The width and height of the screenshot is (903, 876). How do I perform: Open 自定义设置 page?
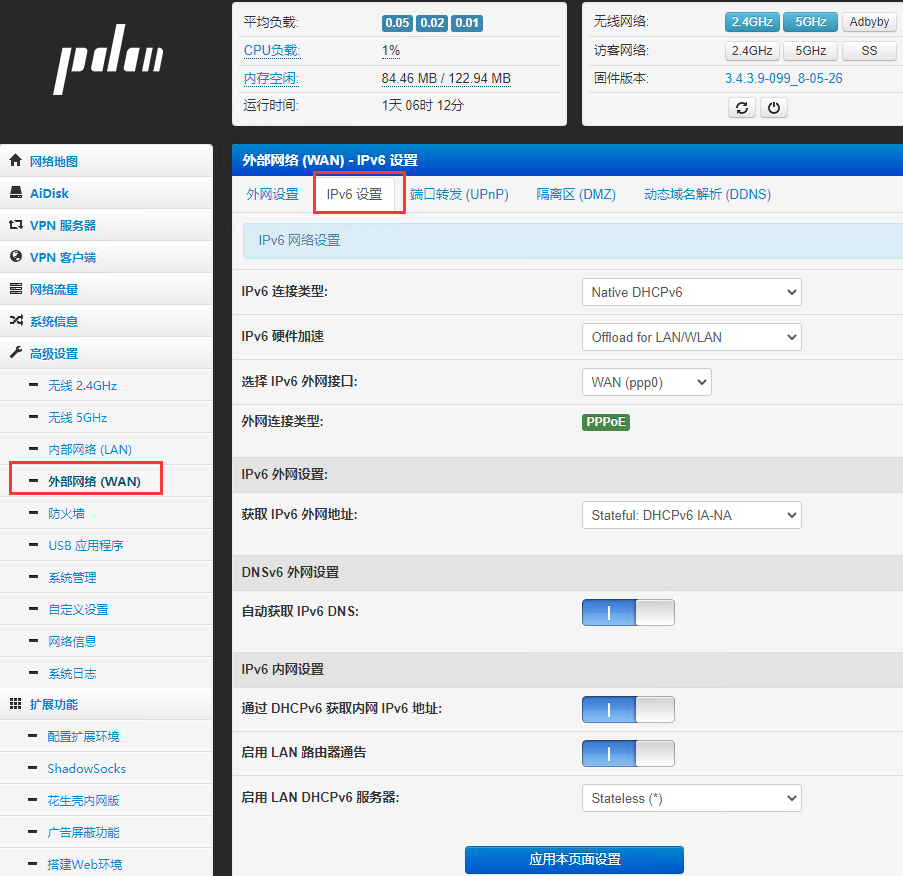[x=78, y=609]
